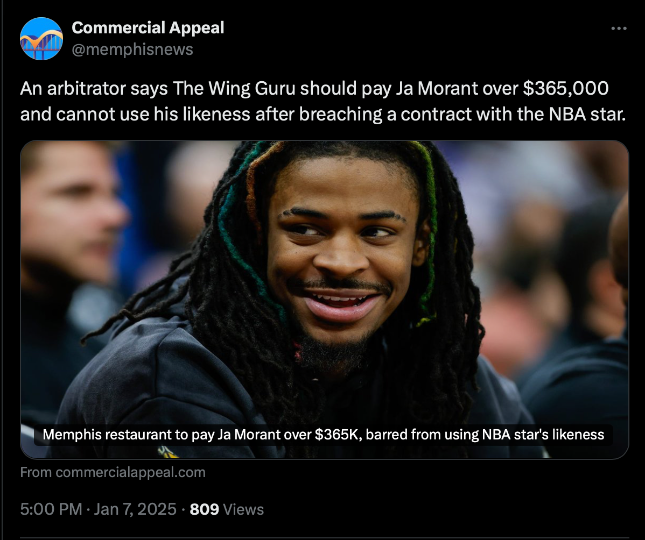This screenshot has height=540, width=645.
Task: Visit the @memphisnews handle
Action: (132, 50)
